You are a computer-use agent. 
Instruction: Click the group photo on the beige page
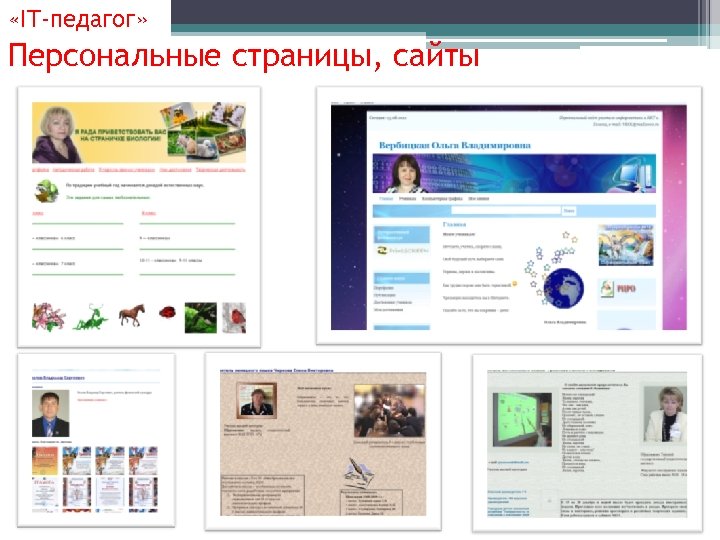coord(389,411)
